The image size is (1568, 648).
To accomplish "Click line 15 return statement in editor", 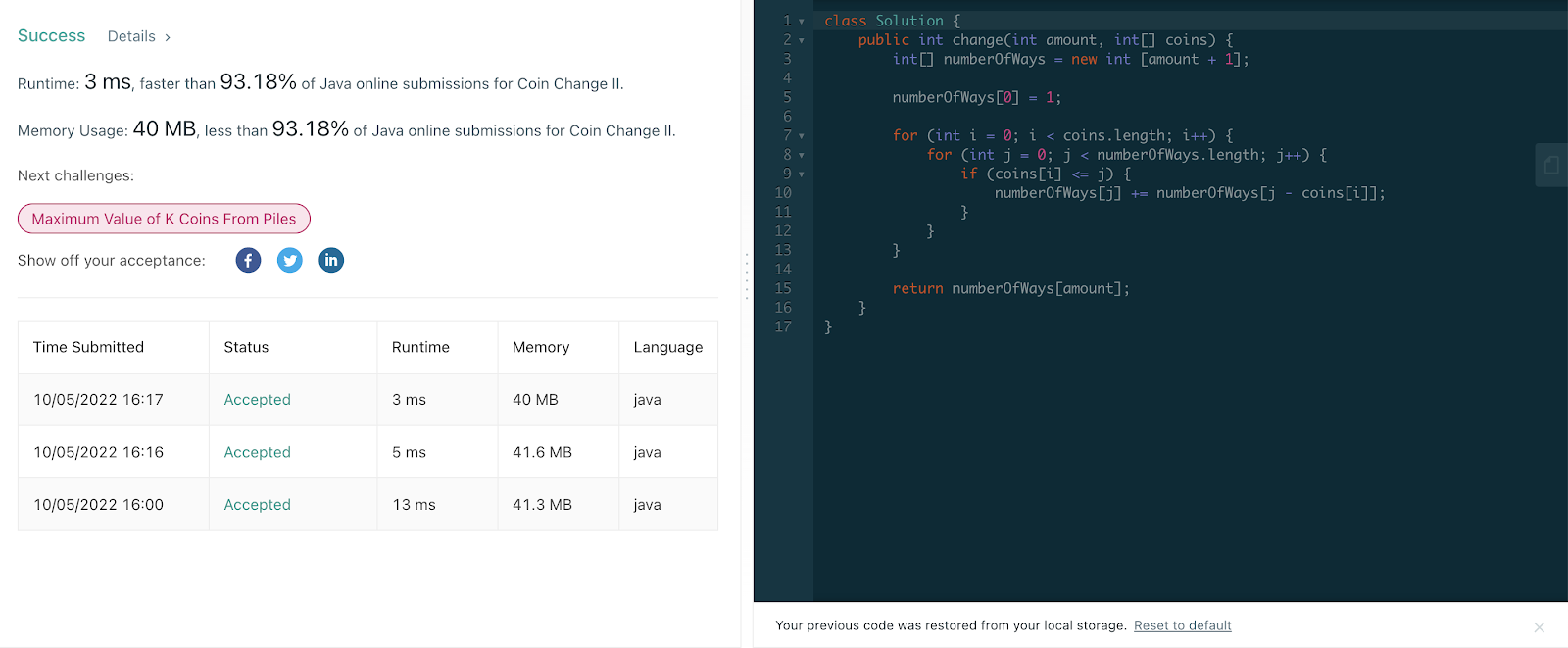I will (x=1010, y=289).
